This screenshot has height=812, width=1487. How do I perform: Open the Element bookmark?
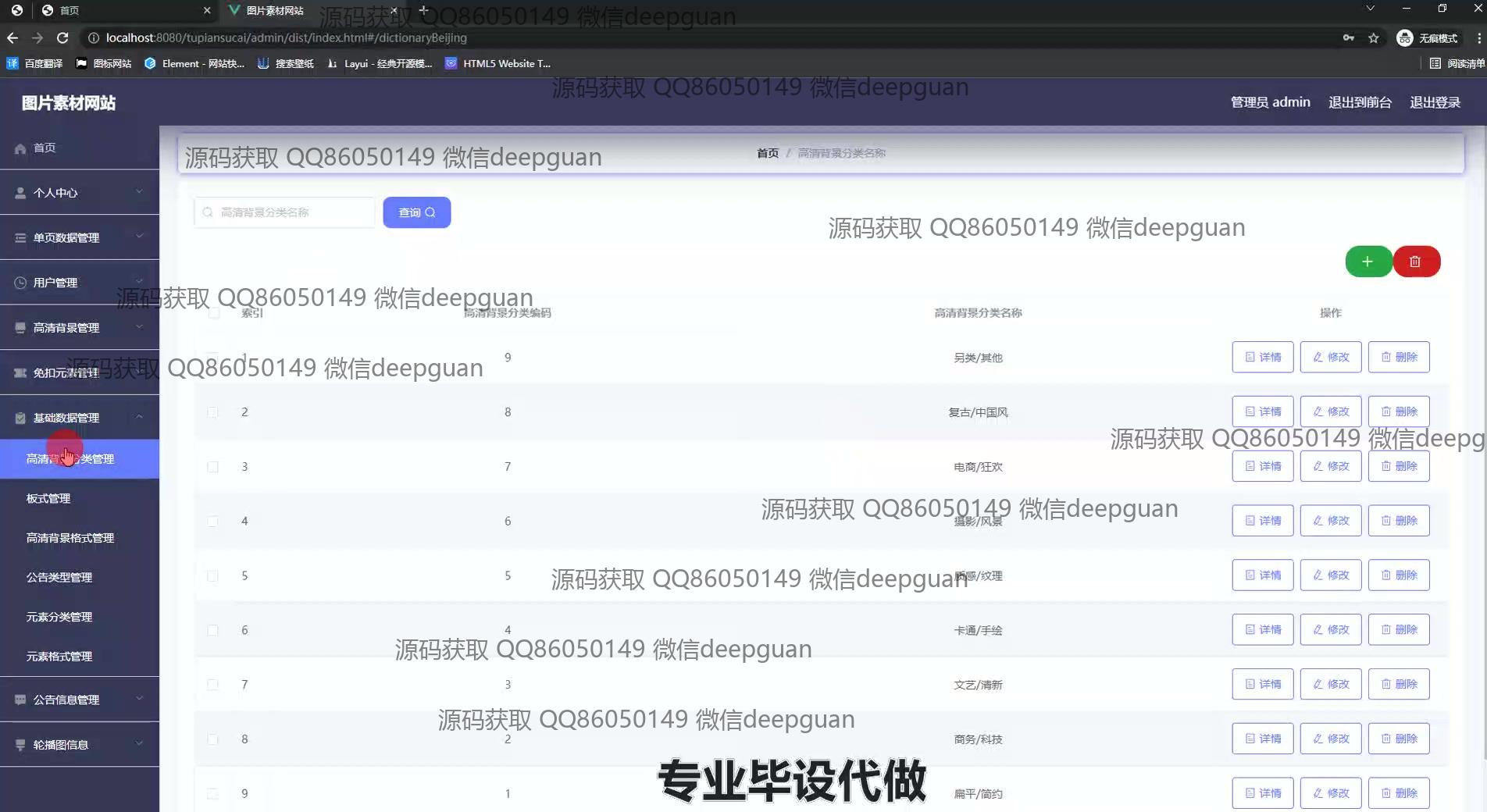(194, 63)
